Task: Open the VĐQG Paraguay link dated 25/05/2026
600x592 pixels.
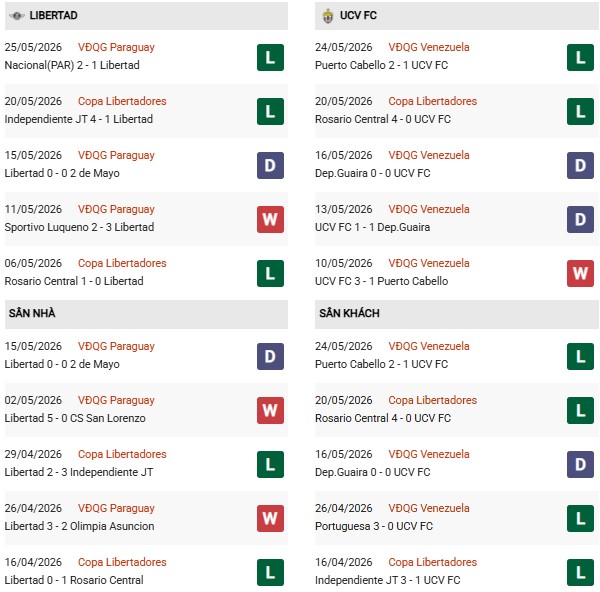Action: pyautogui.click(x=116, y=47)
